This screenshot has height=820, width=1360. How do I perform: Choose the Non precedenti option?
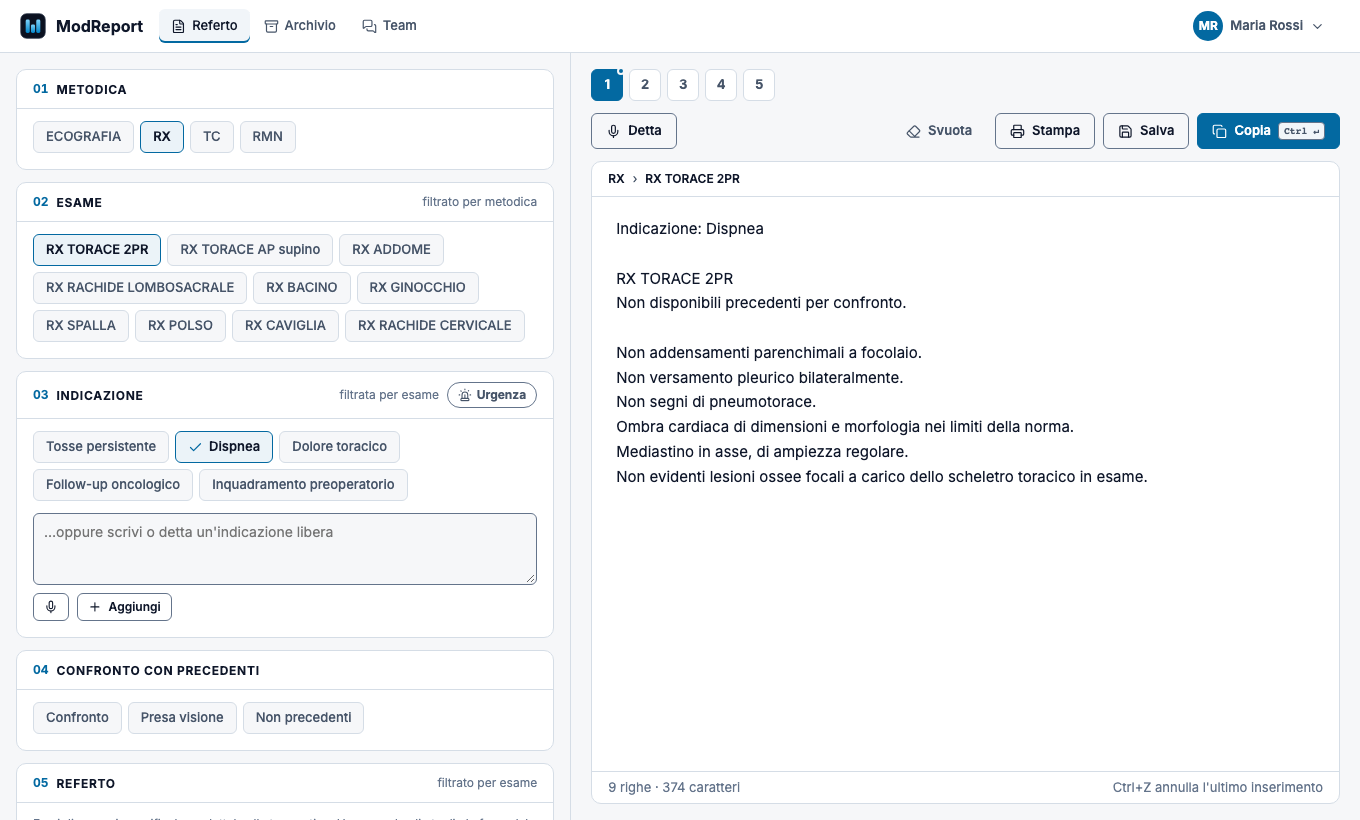pos(303,718)
